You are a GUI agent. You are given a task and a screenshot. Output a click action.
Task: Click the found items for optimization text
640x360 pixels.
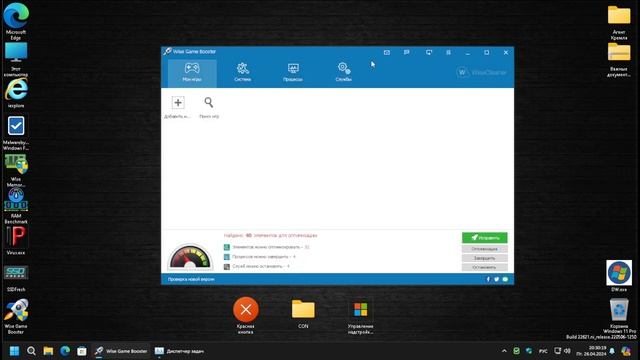270,236
